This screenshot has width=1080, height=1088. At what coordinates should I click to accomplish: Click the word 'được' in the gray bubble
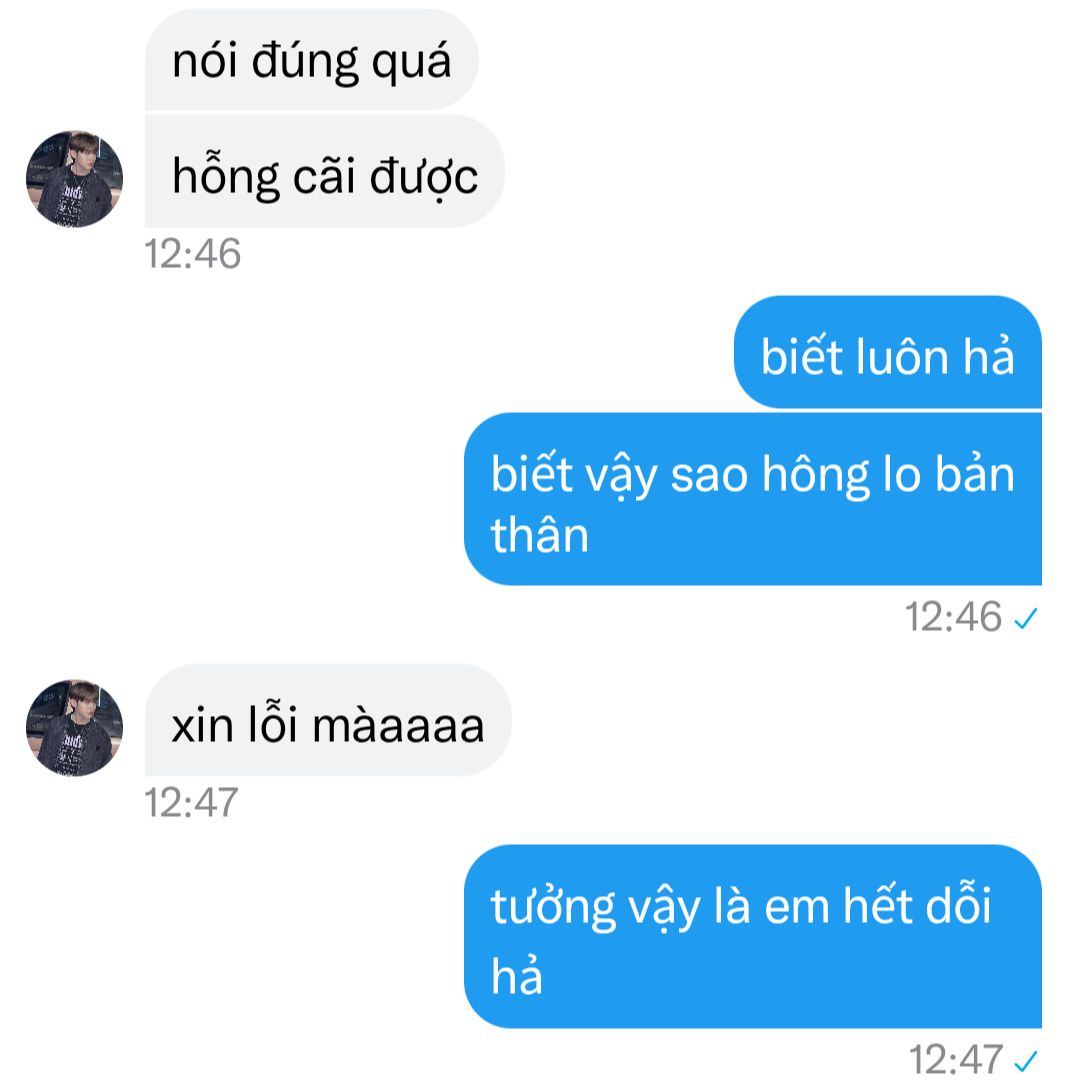424,176
